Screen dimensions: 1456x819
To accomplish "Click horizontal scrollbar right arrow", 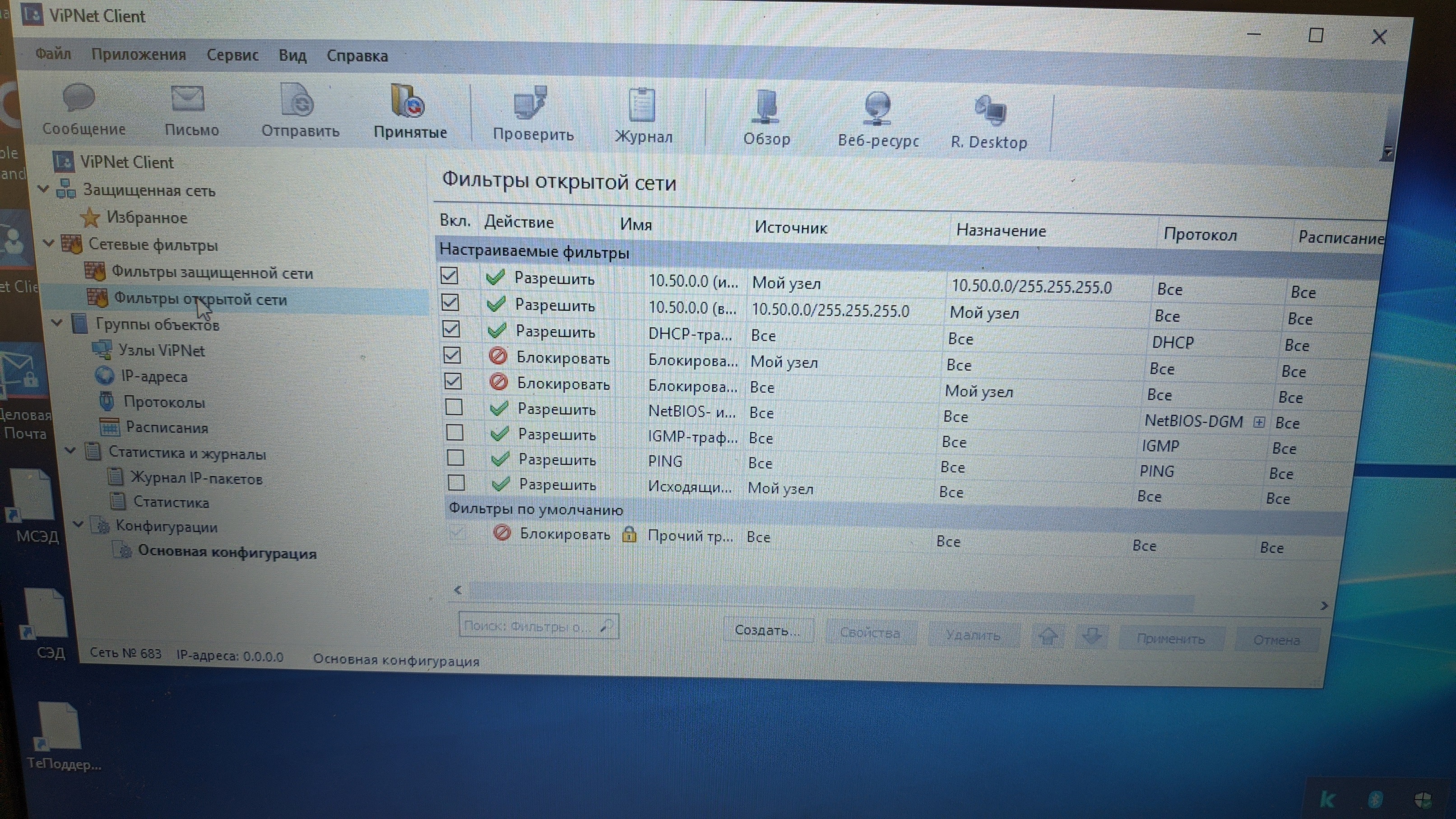I will [x=1324, y=606].
